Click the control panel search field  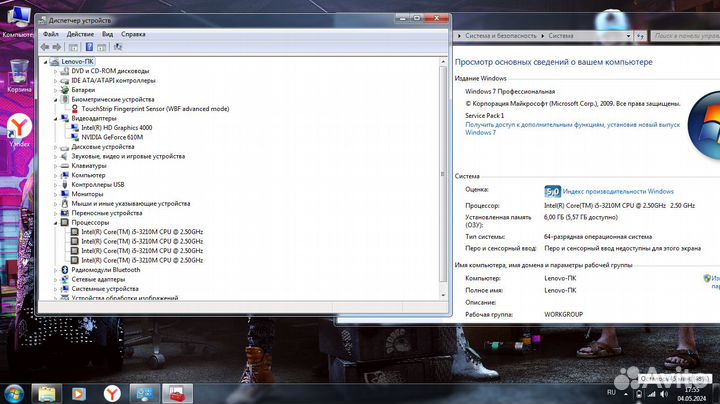click(x=685, y=35)
